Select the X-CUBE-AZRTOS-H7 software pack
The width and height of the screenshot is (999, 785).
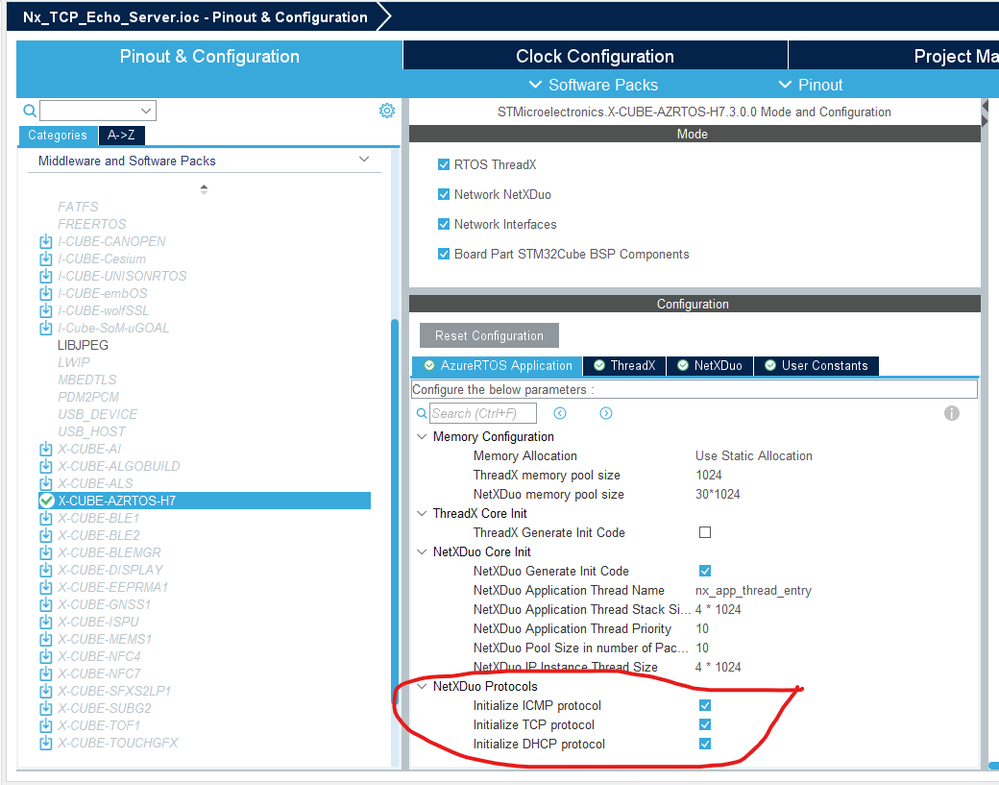click(x=204, y=501)
